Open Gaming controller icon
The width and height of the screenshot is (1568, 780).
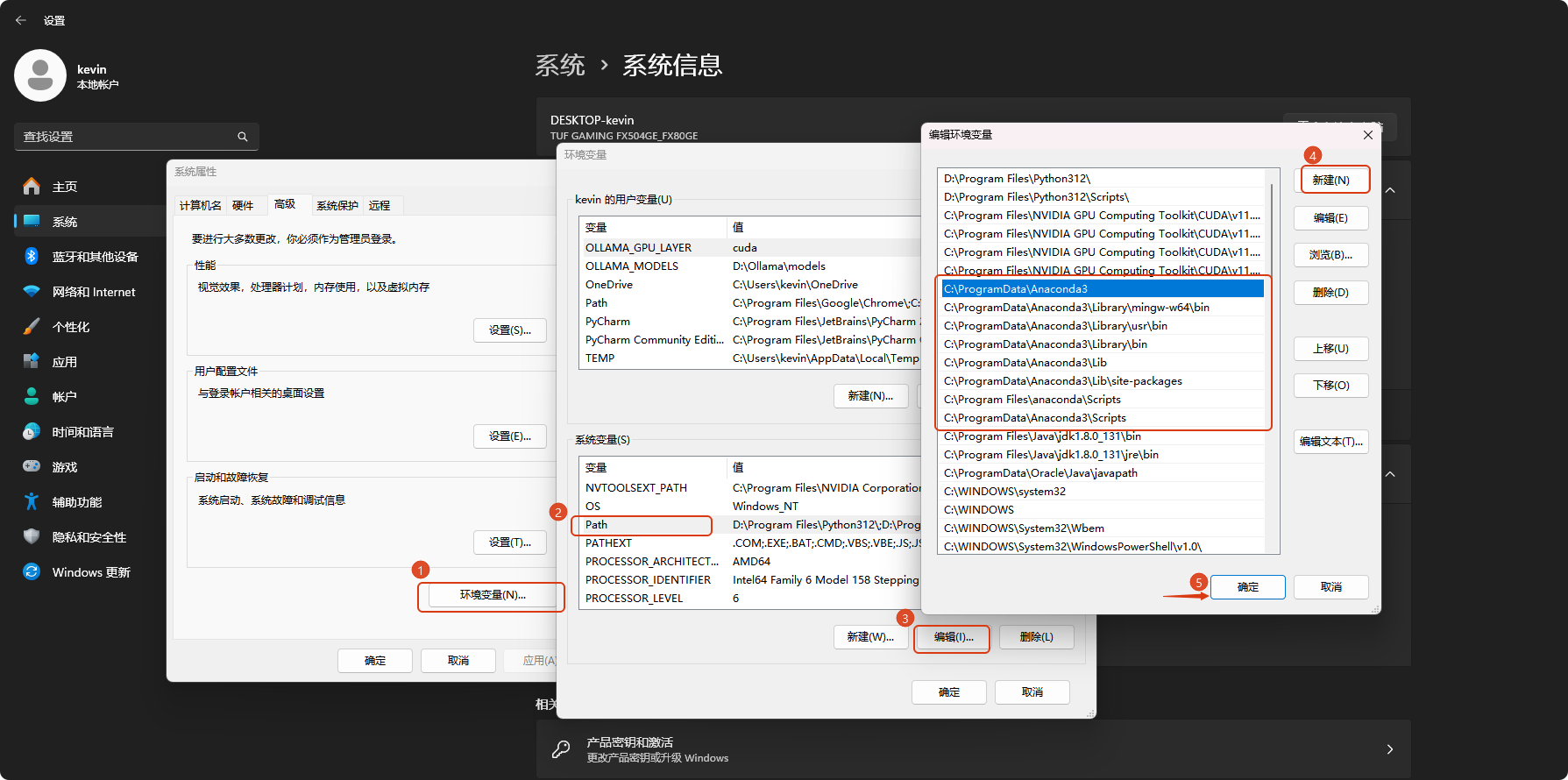32,466
